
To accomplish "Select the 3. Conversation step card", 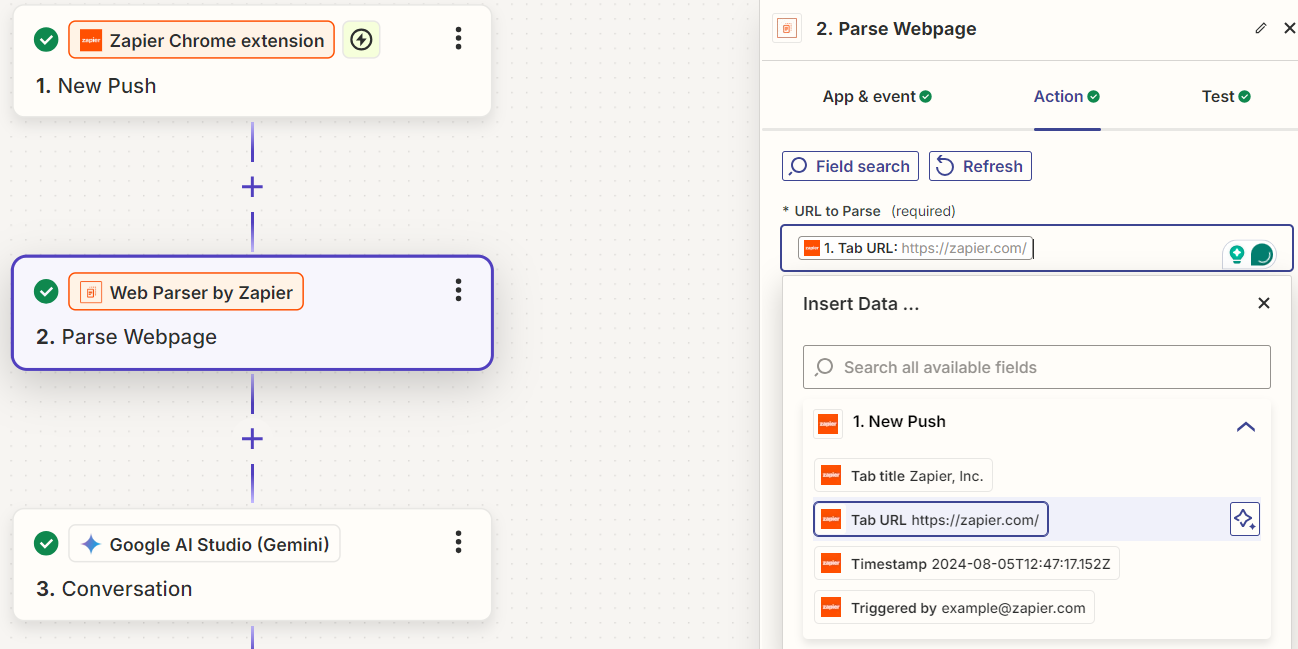I will pyautogui.click(x=252, y=565).
